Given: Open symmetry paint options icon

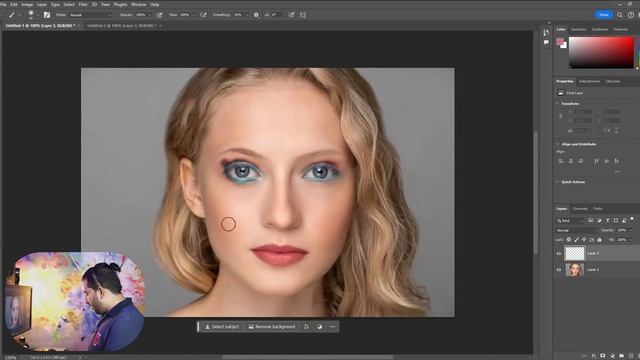Looking at the screenshot, I should point(303,15).
